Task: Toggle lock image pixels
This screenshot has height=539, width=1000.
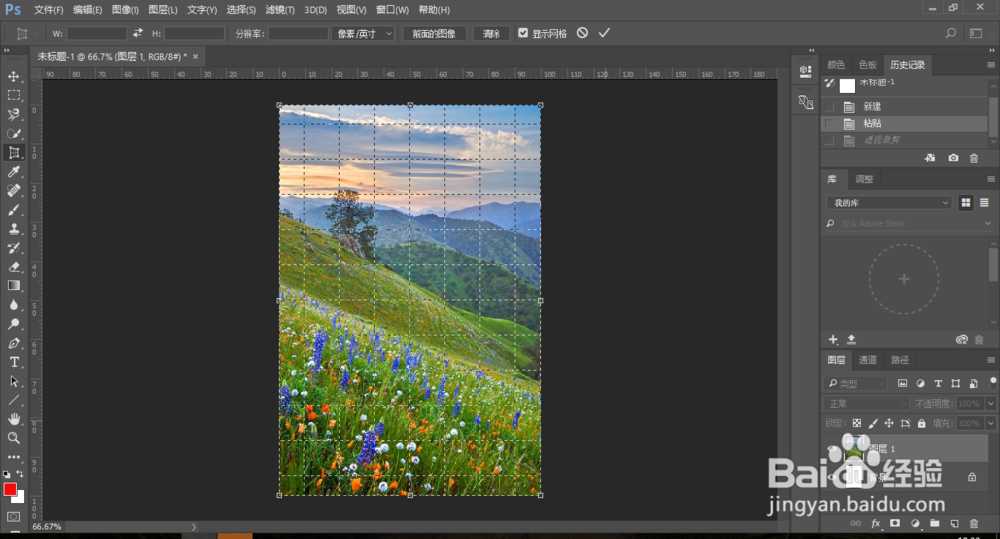Action: click(873, 423)
